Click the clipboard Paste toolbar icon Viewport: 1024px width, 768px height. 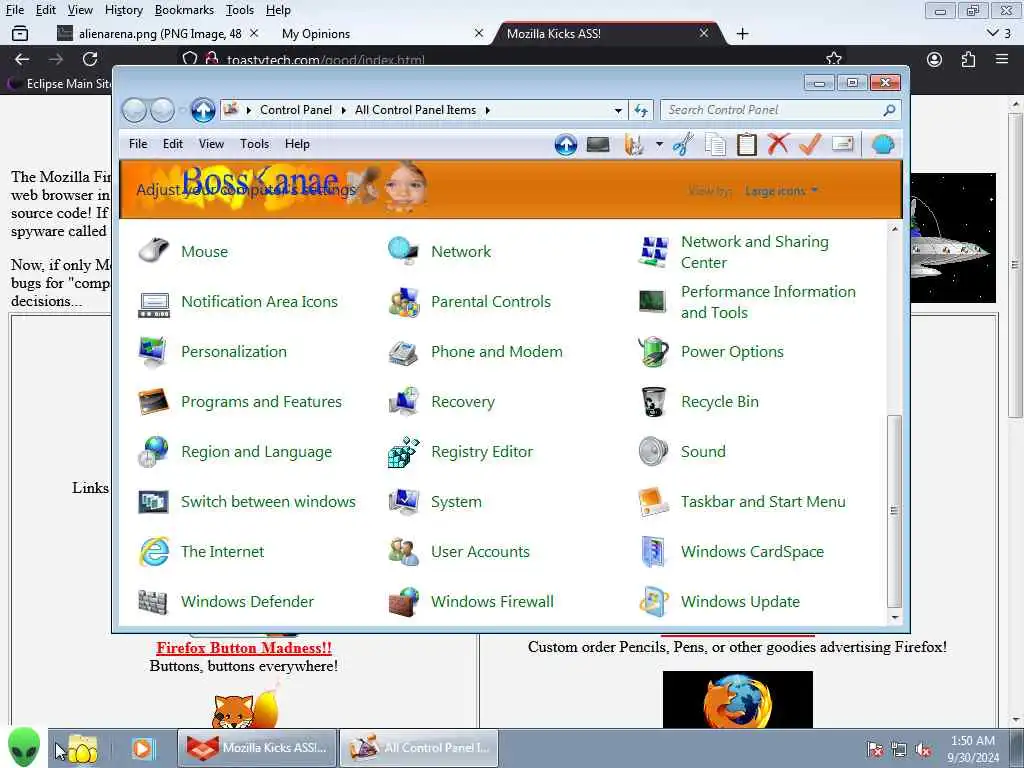tap(746, 144)
